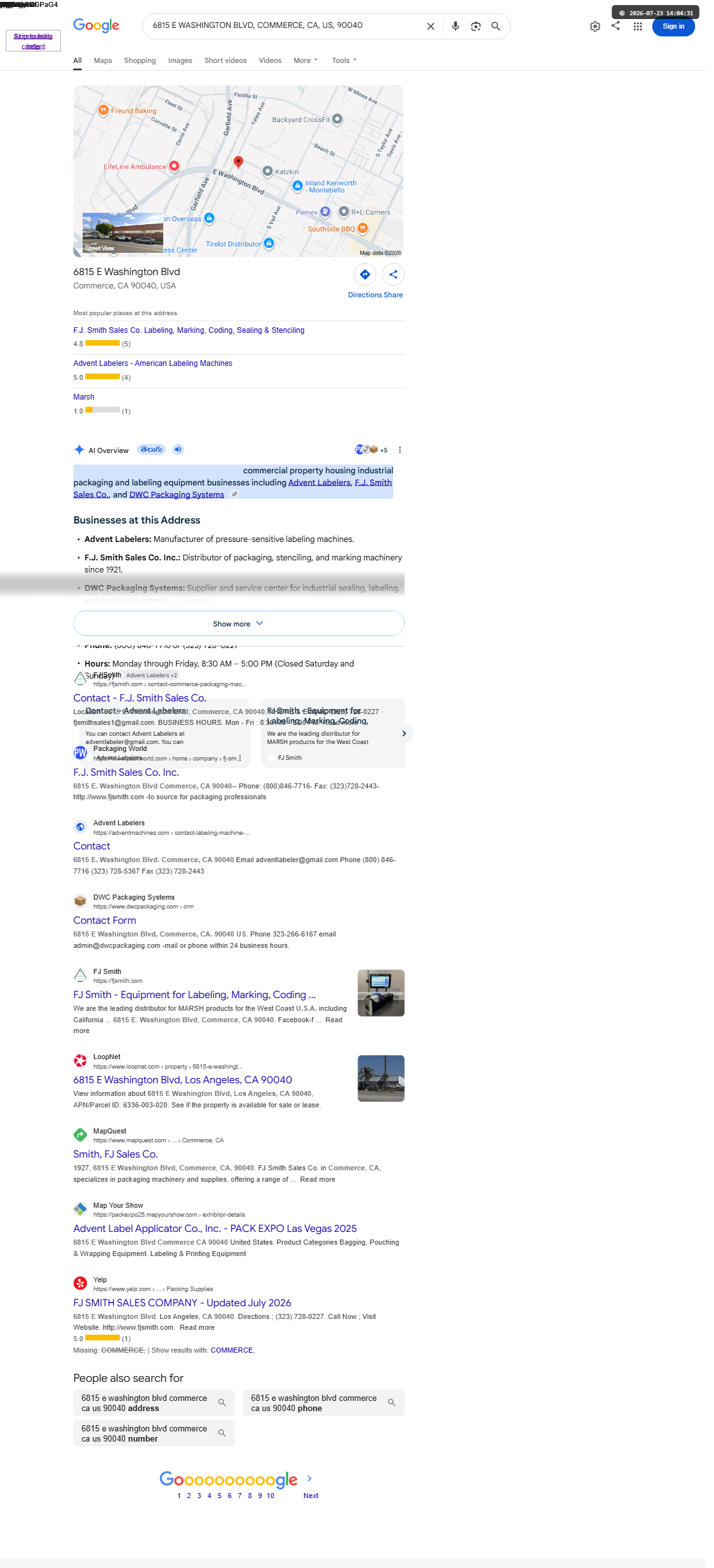Image resolution: width=714 pixels, height=1568 pixels.
Task: Click the listen speaker icon in AI Overview
Action: tap(178, 449)
